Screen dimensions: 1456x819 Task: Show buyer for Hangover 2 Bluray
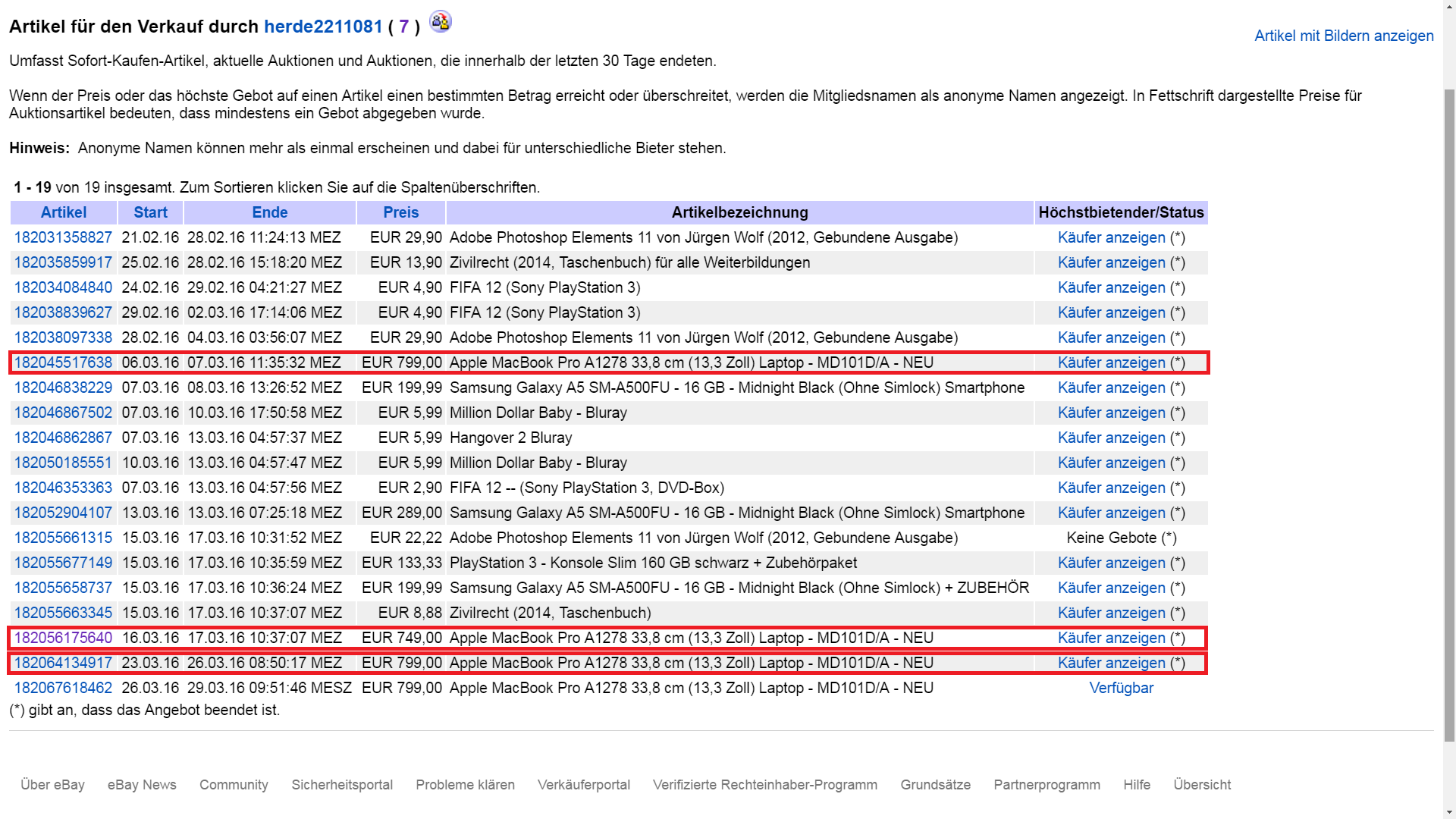pos(1111,438)
